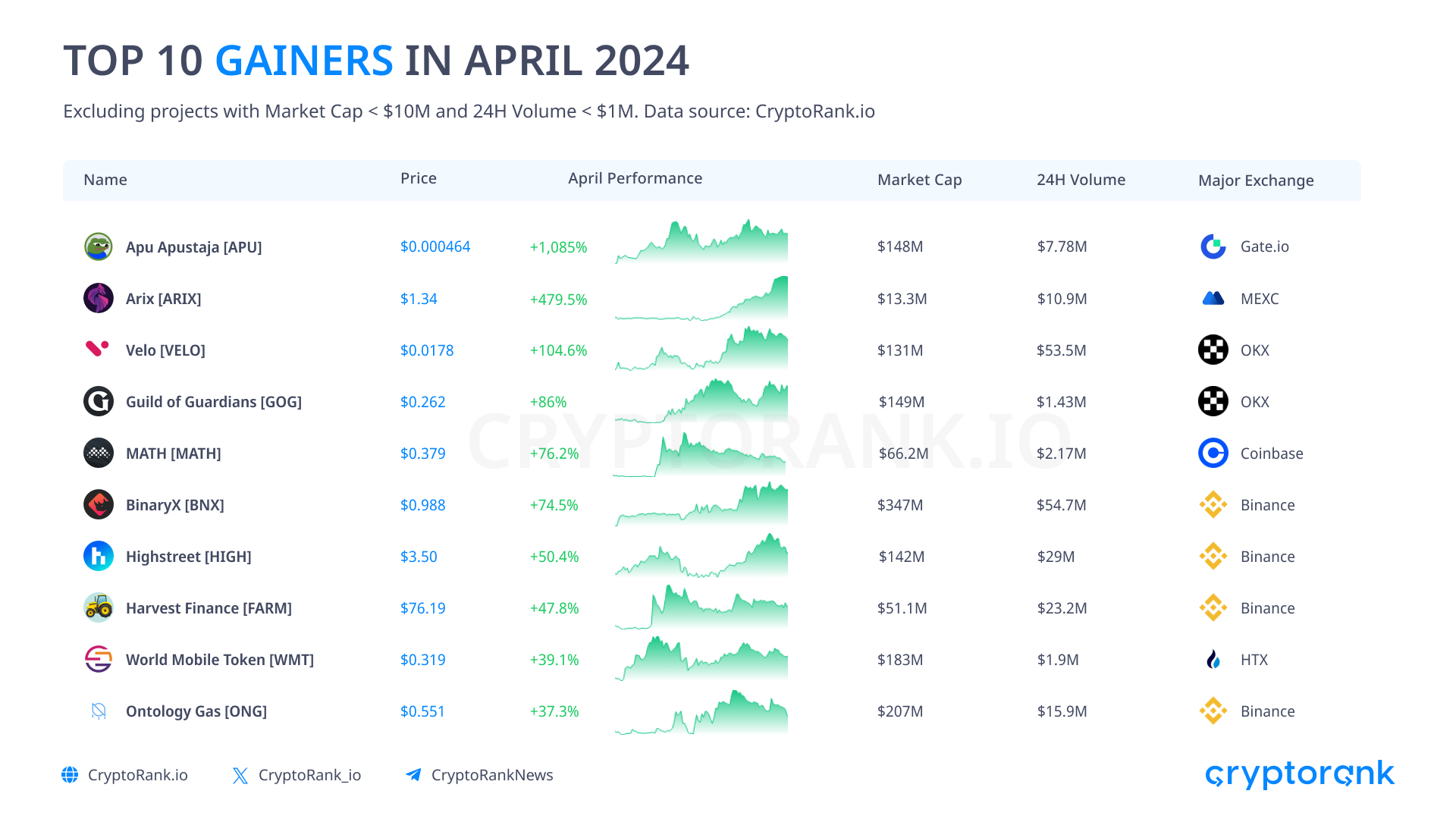Click the $53.5M volume value
This screenshot has height=819, width=1456.
click(1062, 350)
